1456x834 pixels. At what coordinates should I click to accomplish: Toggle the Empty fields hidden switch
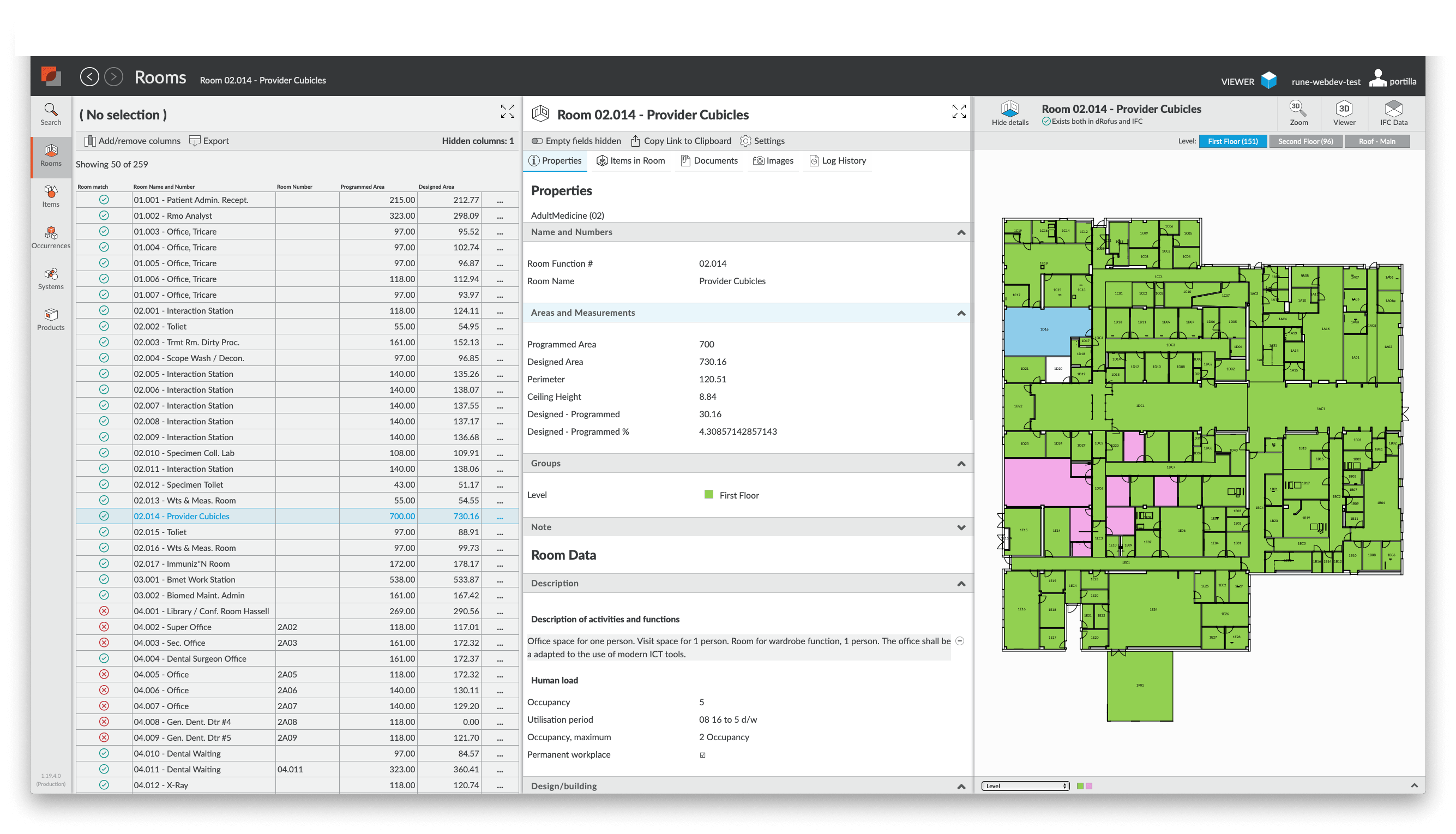tap(537, 141)
